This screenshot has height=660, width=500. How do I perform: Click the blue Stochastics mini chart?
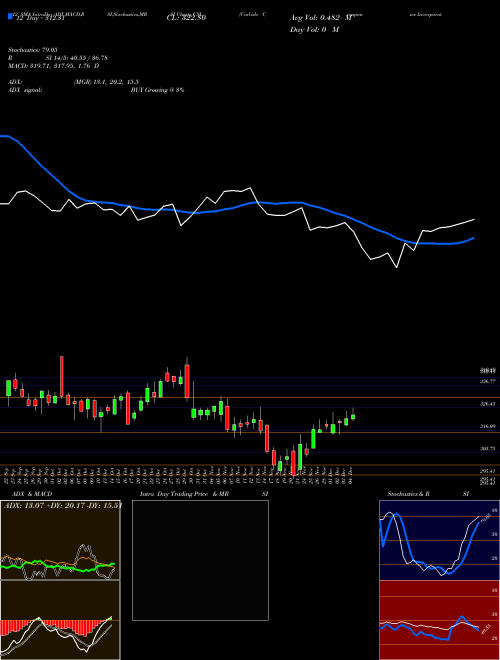click(439, 540)
